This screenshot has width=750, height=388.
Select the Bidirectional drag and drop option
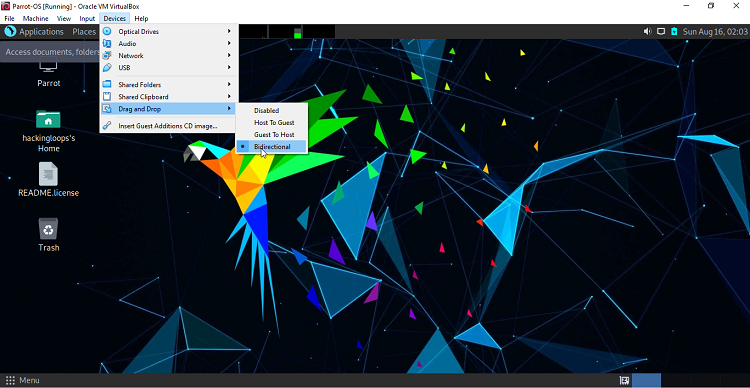pyautogui.click(x=272, y=147)
